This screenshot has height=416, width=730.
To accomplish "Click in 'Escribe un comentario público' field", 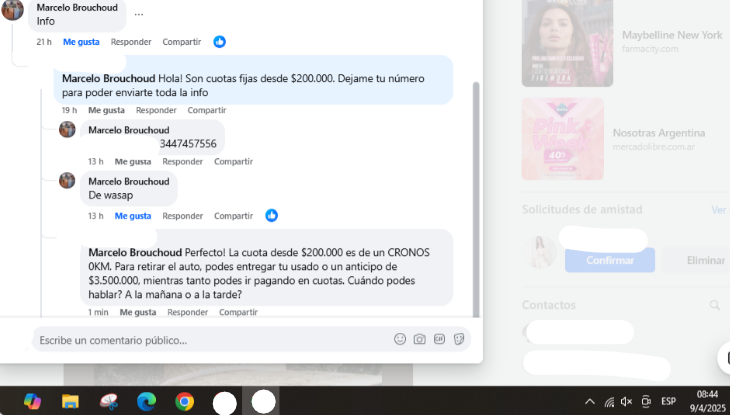I will tap(210, 340).
